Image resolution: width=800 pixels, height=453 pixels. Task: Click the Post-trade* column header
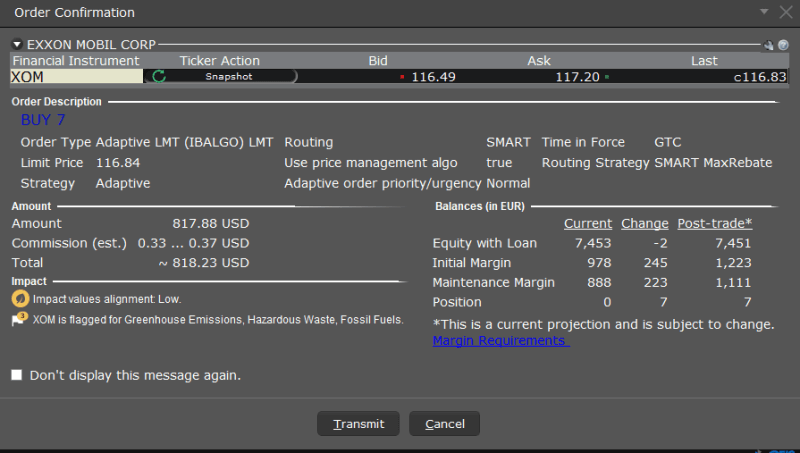coord(714,223)
